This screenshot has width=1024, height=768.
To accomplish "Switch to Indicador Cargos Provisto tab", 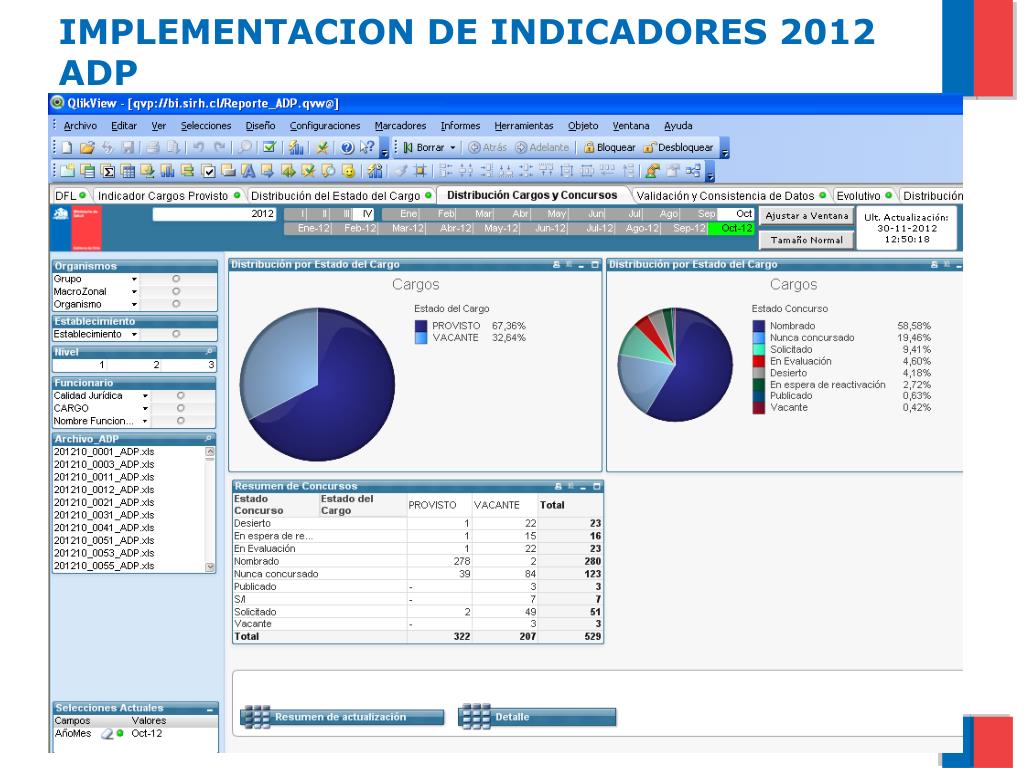I will (x=168, y=196).
